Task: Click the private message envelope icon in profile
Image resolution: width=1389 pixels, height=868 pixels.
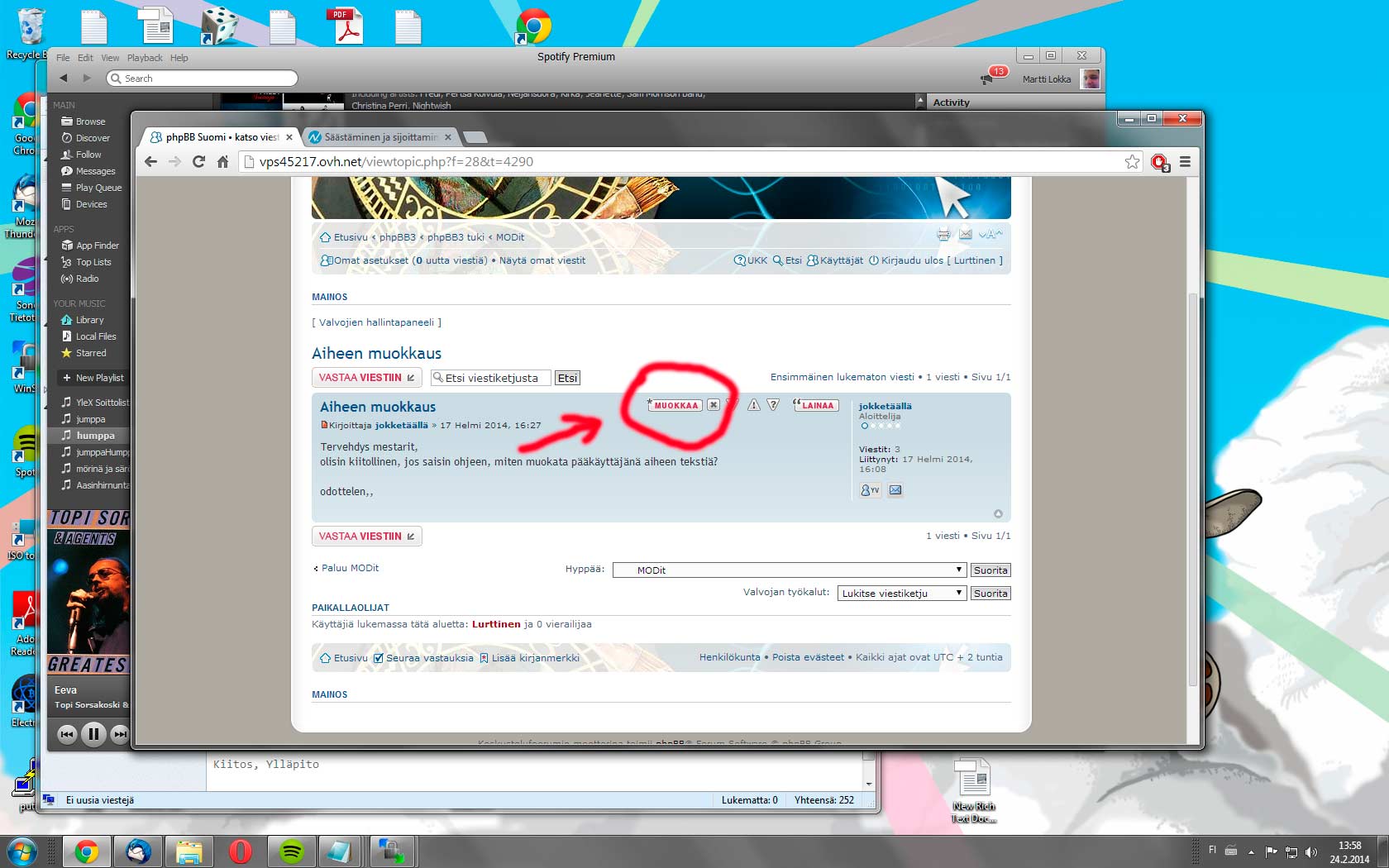Action: (895, 490)
